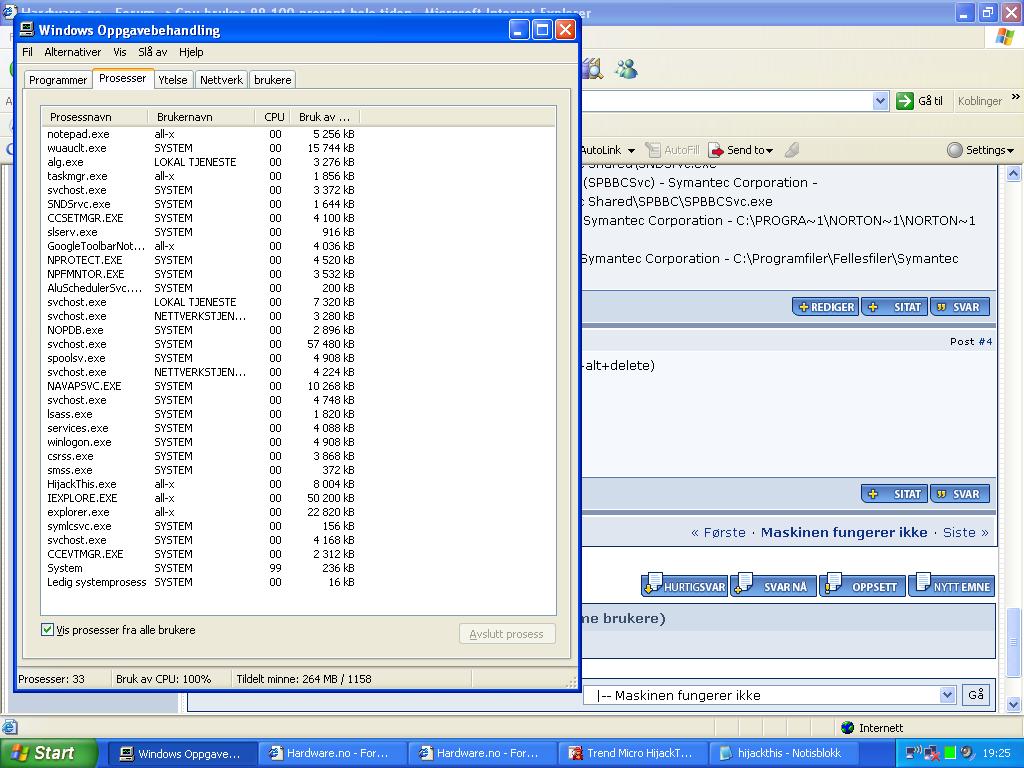Open the AutoLink dropdown arrow
1024x768 pixels.
click(632, 151)
